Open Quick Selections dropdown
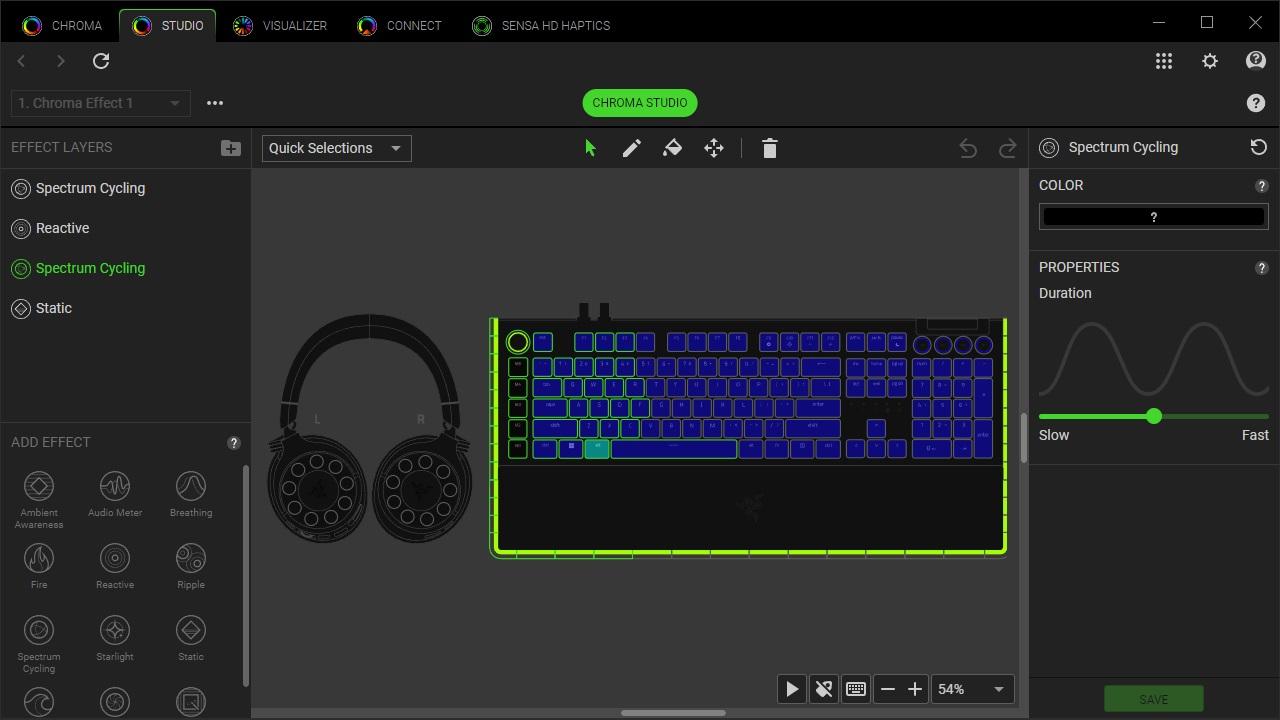The image size is (1280, 720). point(336,148)
